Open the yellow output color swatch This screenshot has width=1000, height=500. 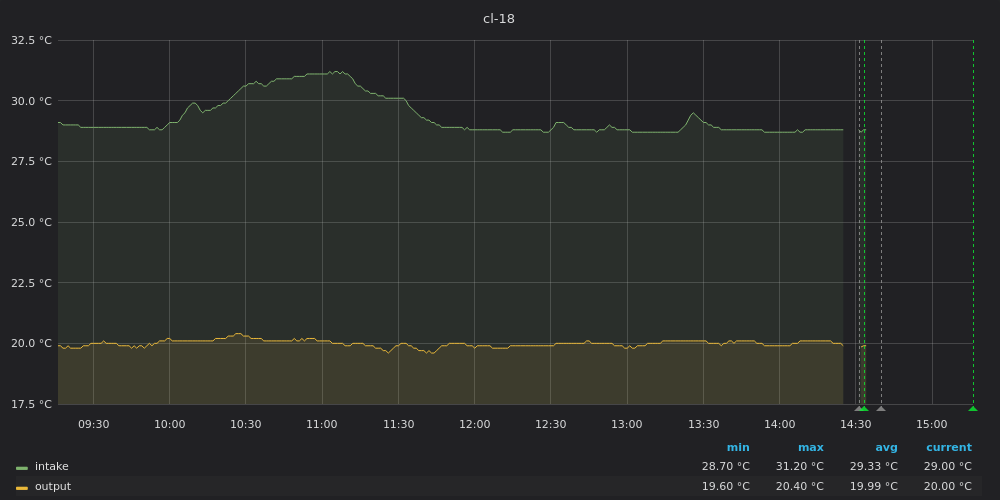tap(22, 487)
